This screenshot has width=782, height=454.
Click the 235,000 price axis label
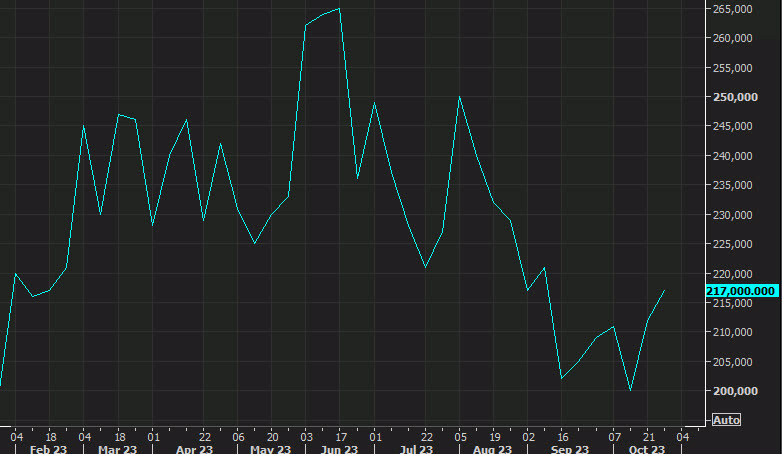[x=732, y=186]
